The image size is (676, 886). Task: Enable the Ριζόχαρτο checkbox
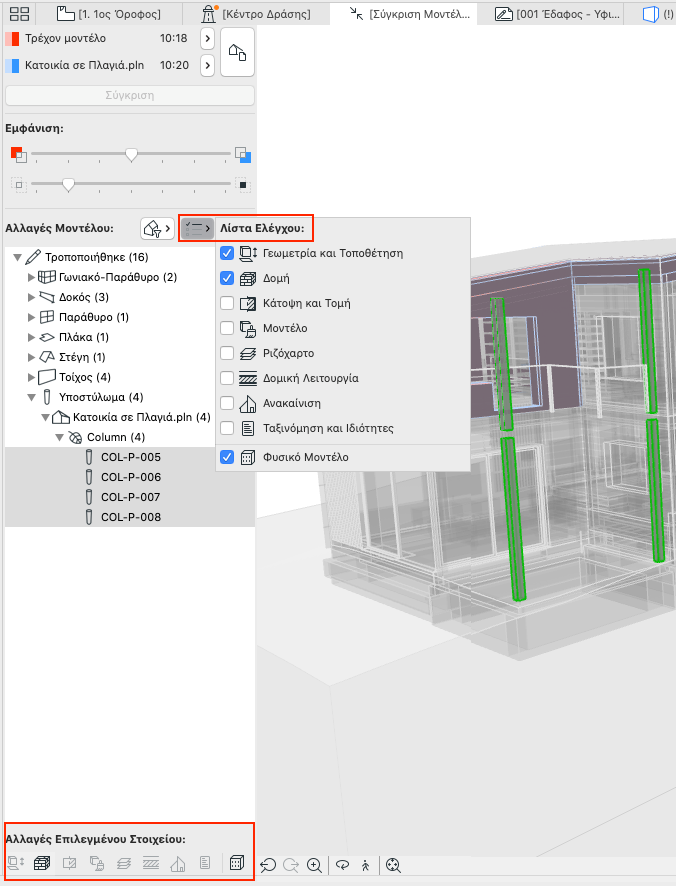[x=227, y=353]
